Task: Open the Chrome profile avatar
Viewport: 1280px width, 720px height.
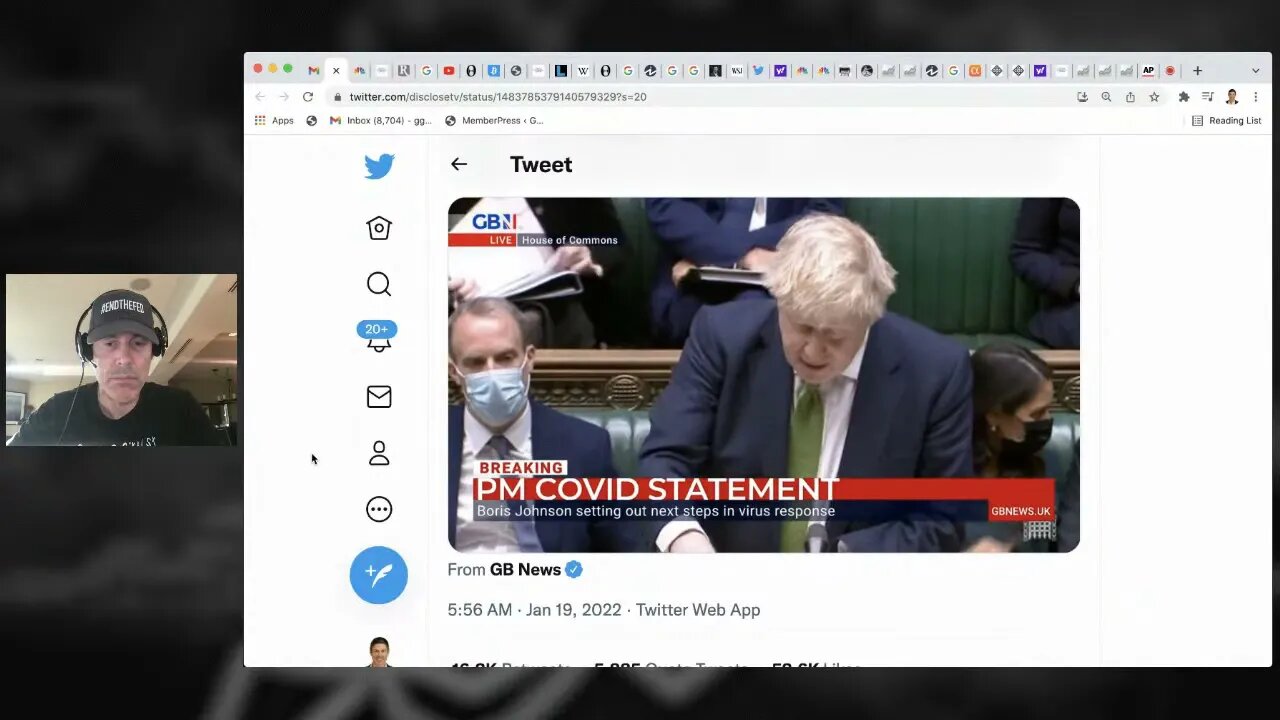Action: (x=1232, y=97)
